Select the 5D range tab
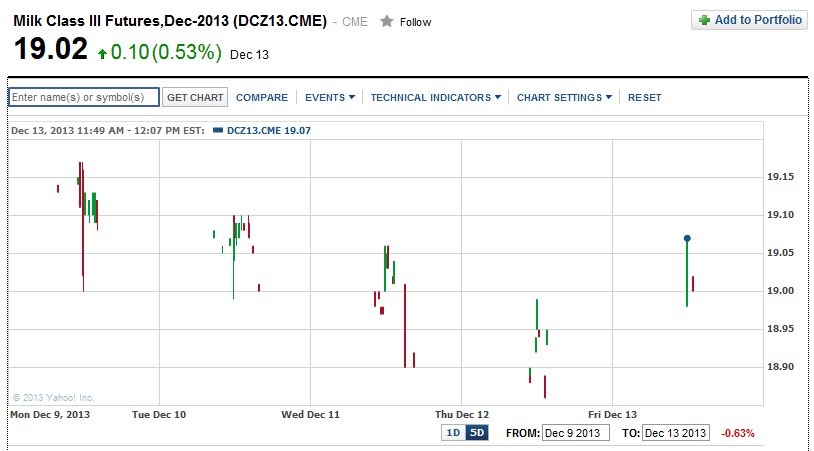 tap(477, 433)
